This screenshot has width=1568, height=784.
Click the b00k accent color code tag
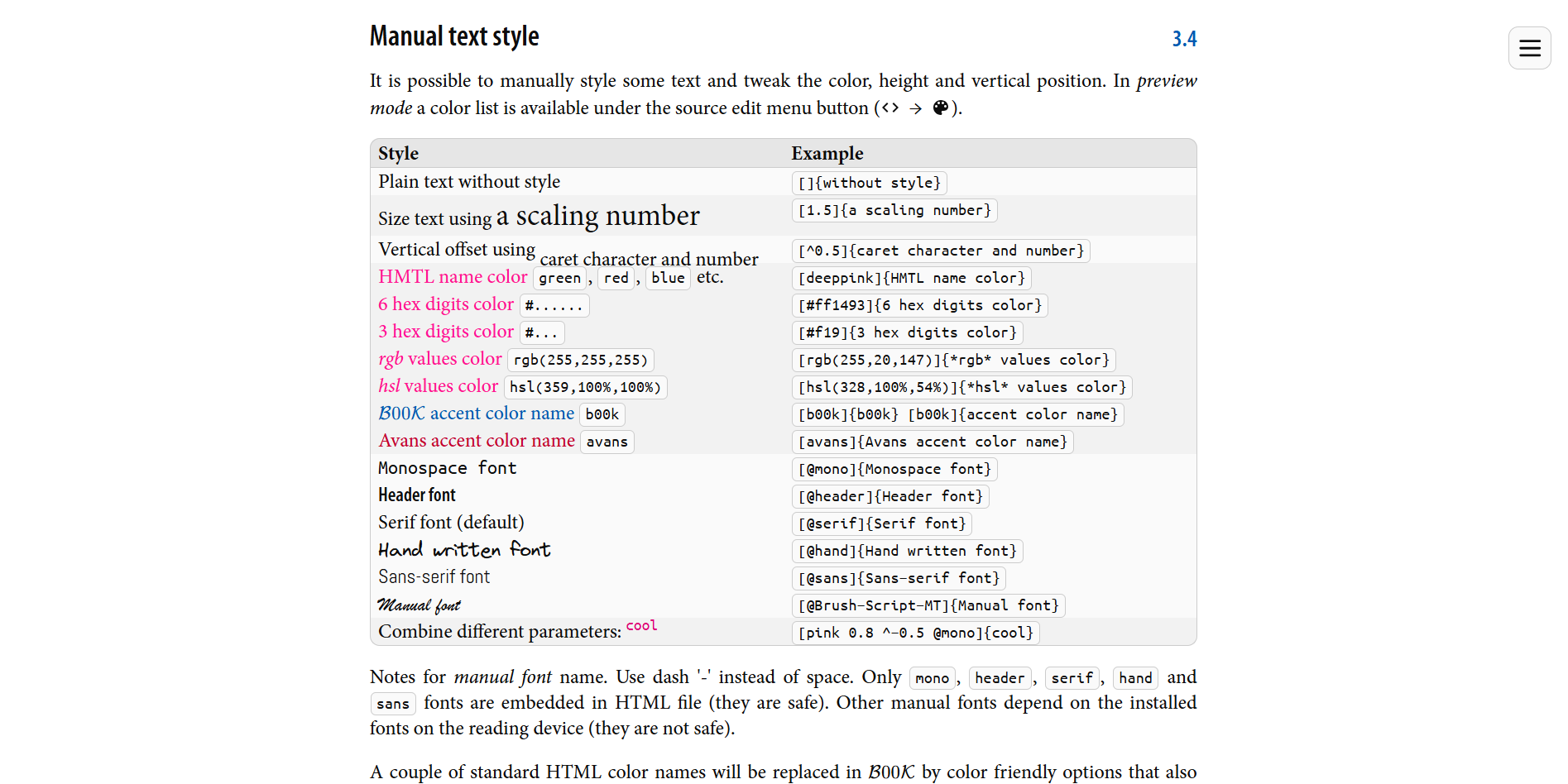point(602,415)
